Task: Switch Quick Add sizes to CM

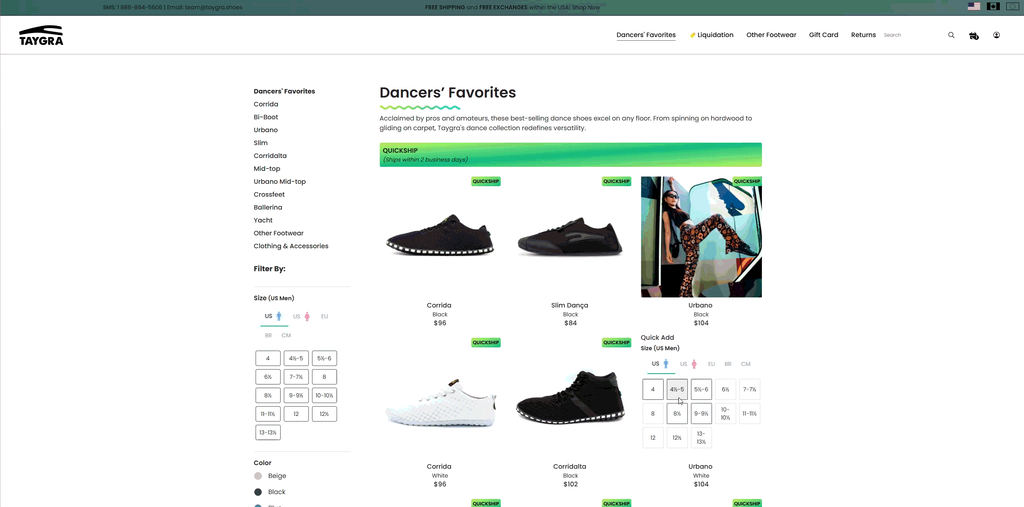Action: [x=746, y=364]
